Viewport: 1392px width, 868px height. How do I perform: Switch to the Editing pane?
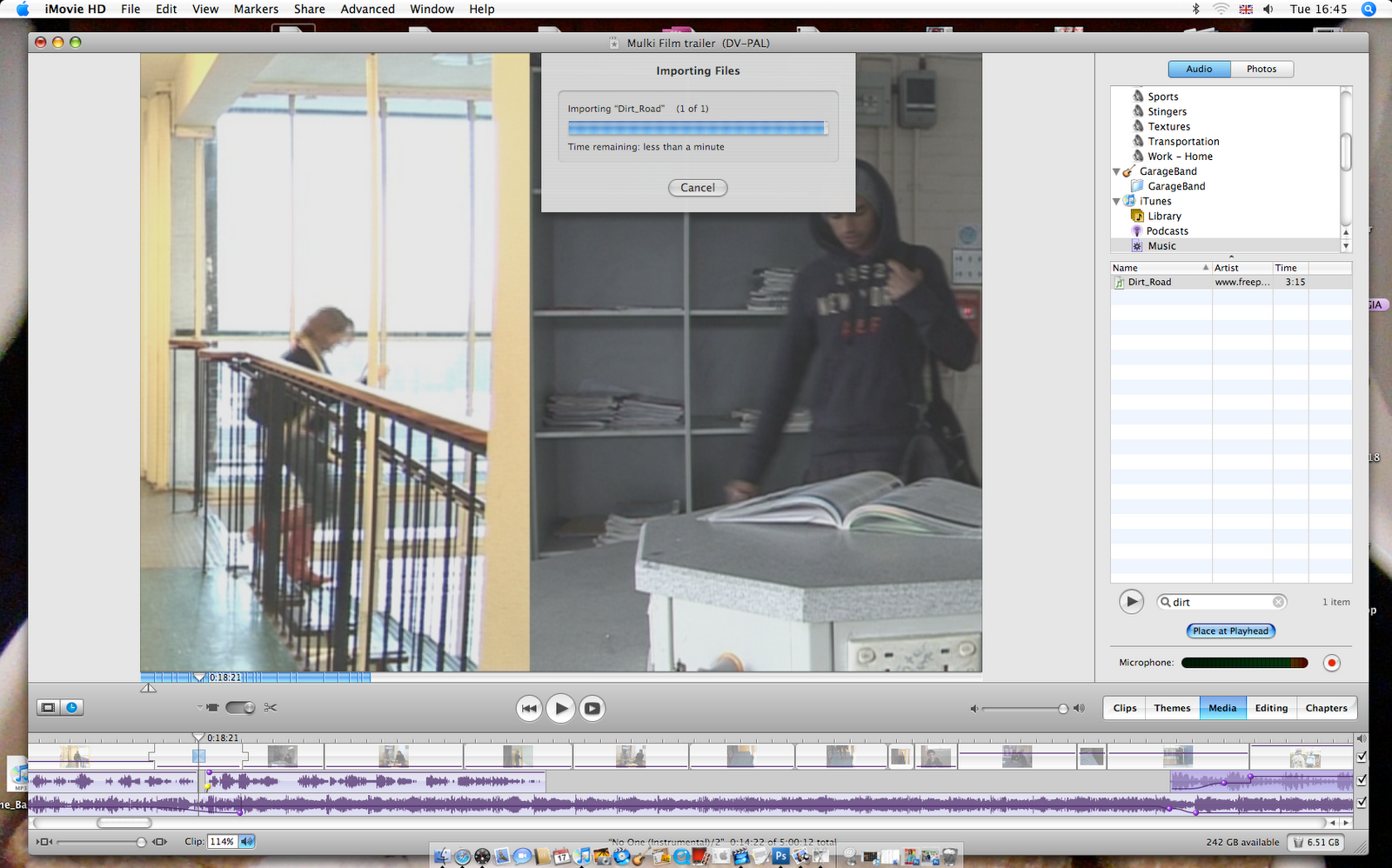coord(1271,708)
